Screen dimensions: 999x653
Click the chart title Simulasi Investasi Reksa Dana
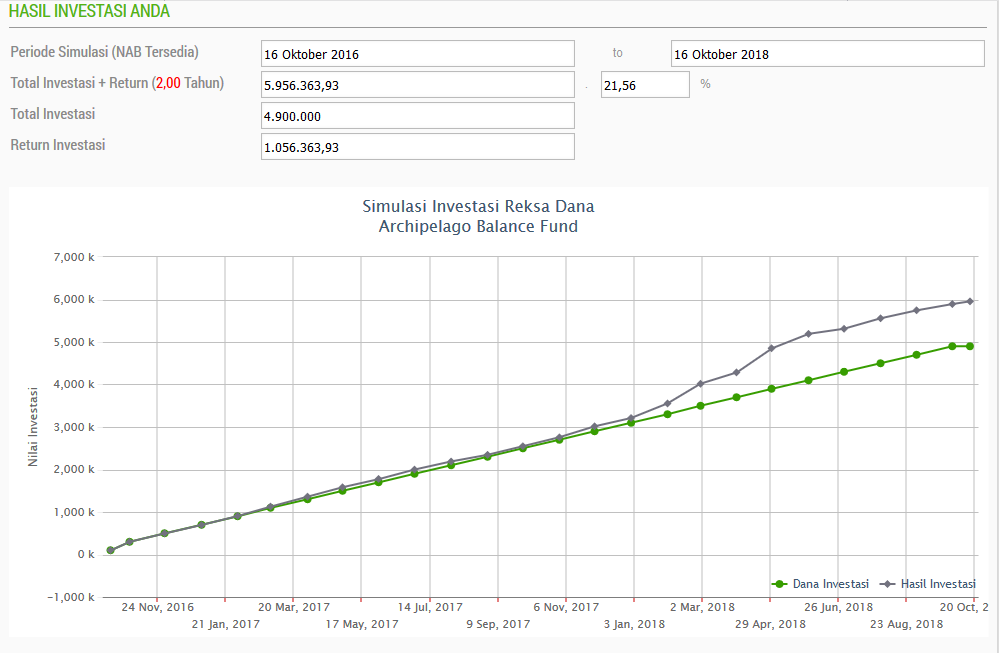pyautogui.click(x=478, y=207)
